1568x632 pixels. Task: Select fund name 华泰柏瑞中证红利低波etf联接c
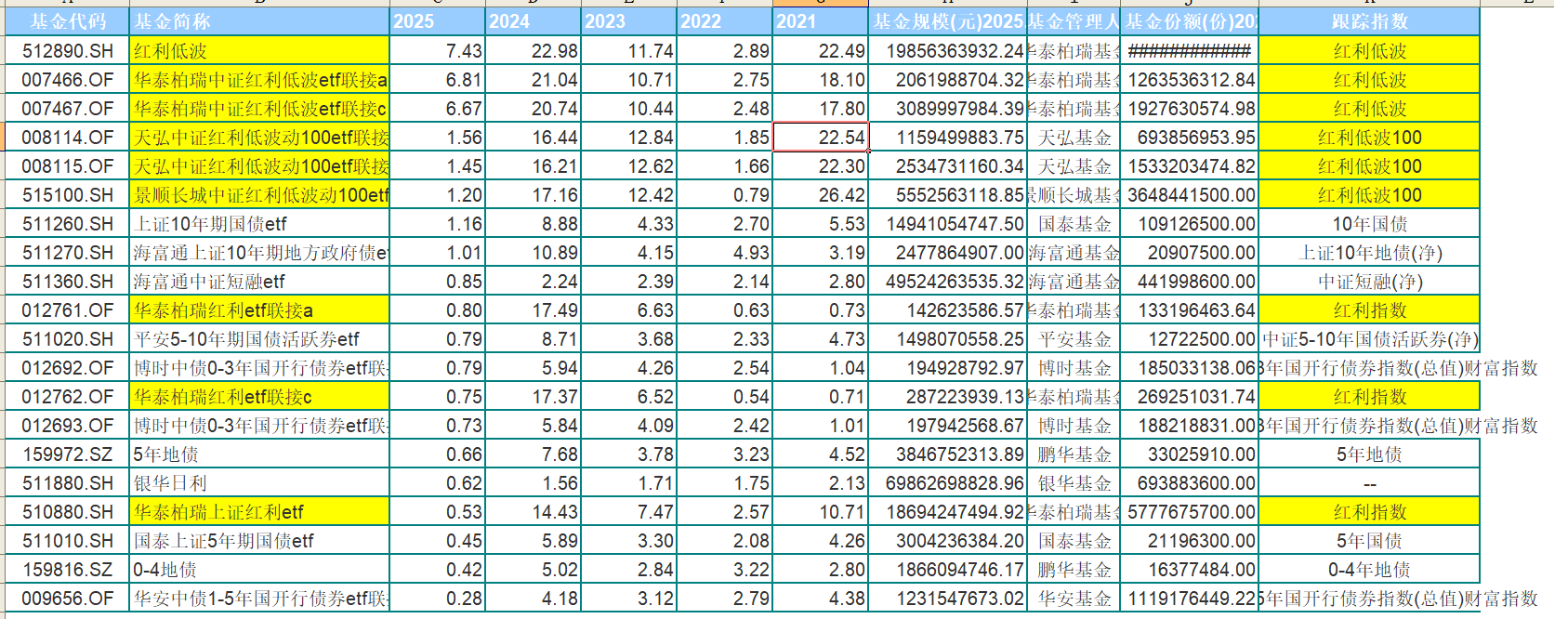(259, 109)
